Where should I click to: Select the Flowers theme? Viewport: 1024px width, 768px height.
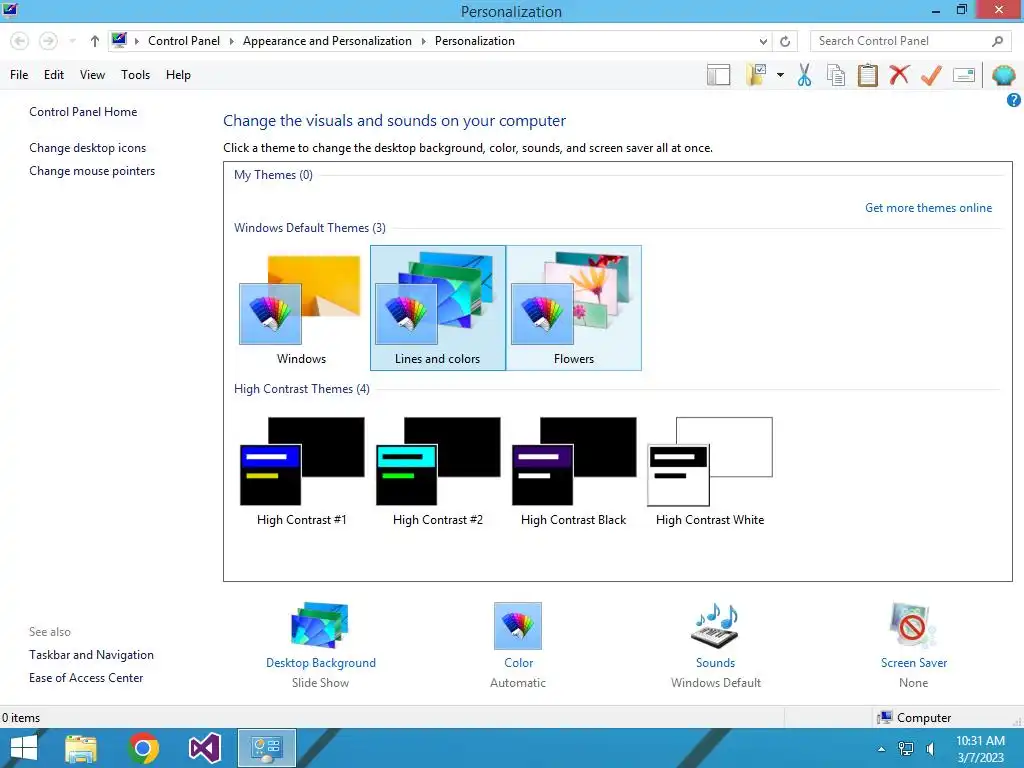pos(573,308)
